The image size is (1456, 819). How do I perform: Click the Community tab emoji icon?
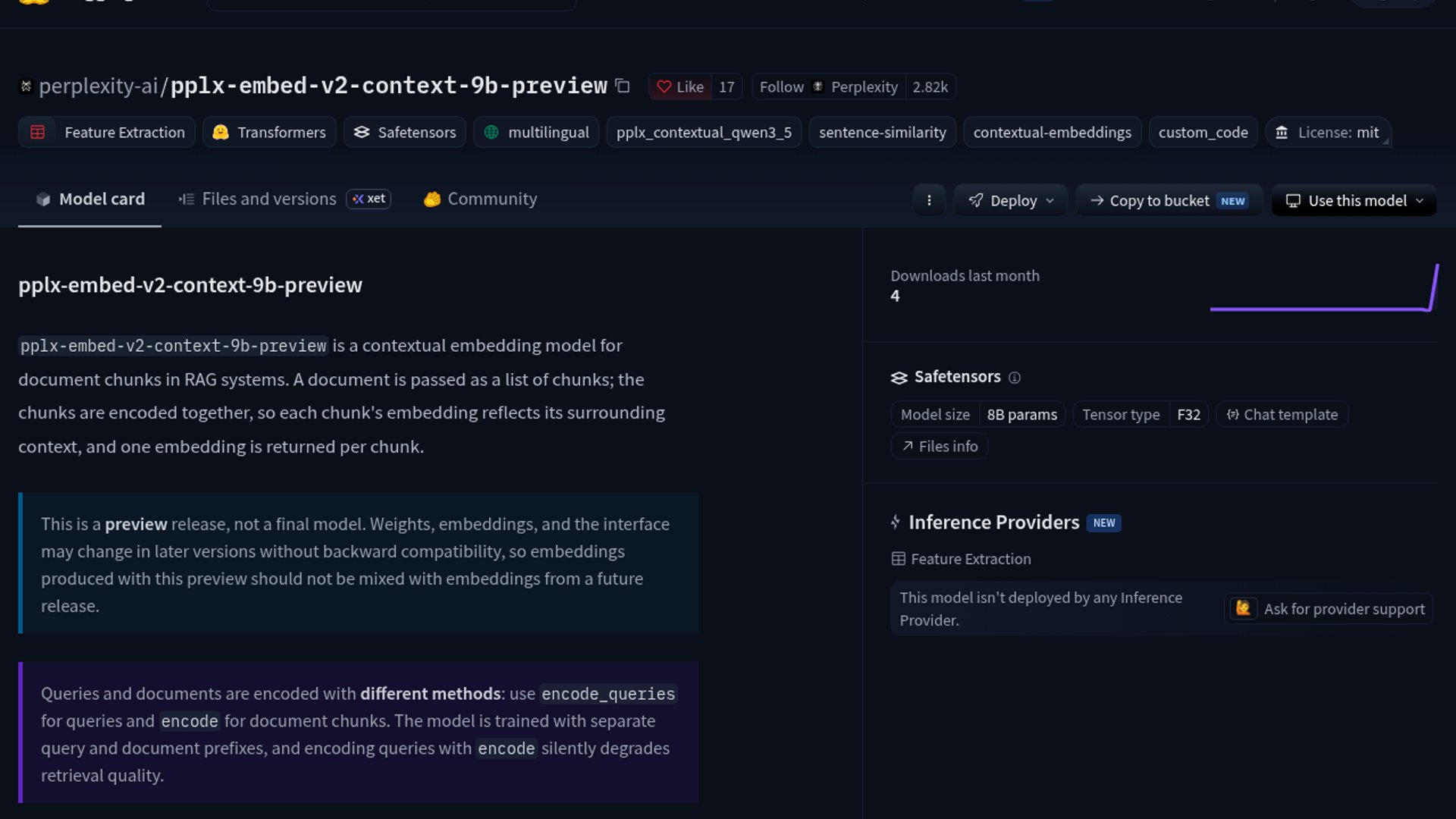pyautogui.click(x=432, y=199)
